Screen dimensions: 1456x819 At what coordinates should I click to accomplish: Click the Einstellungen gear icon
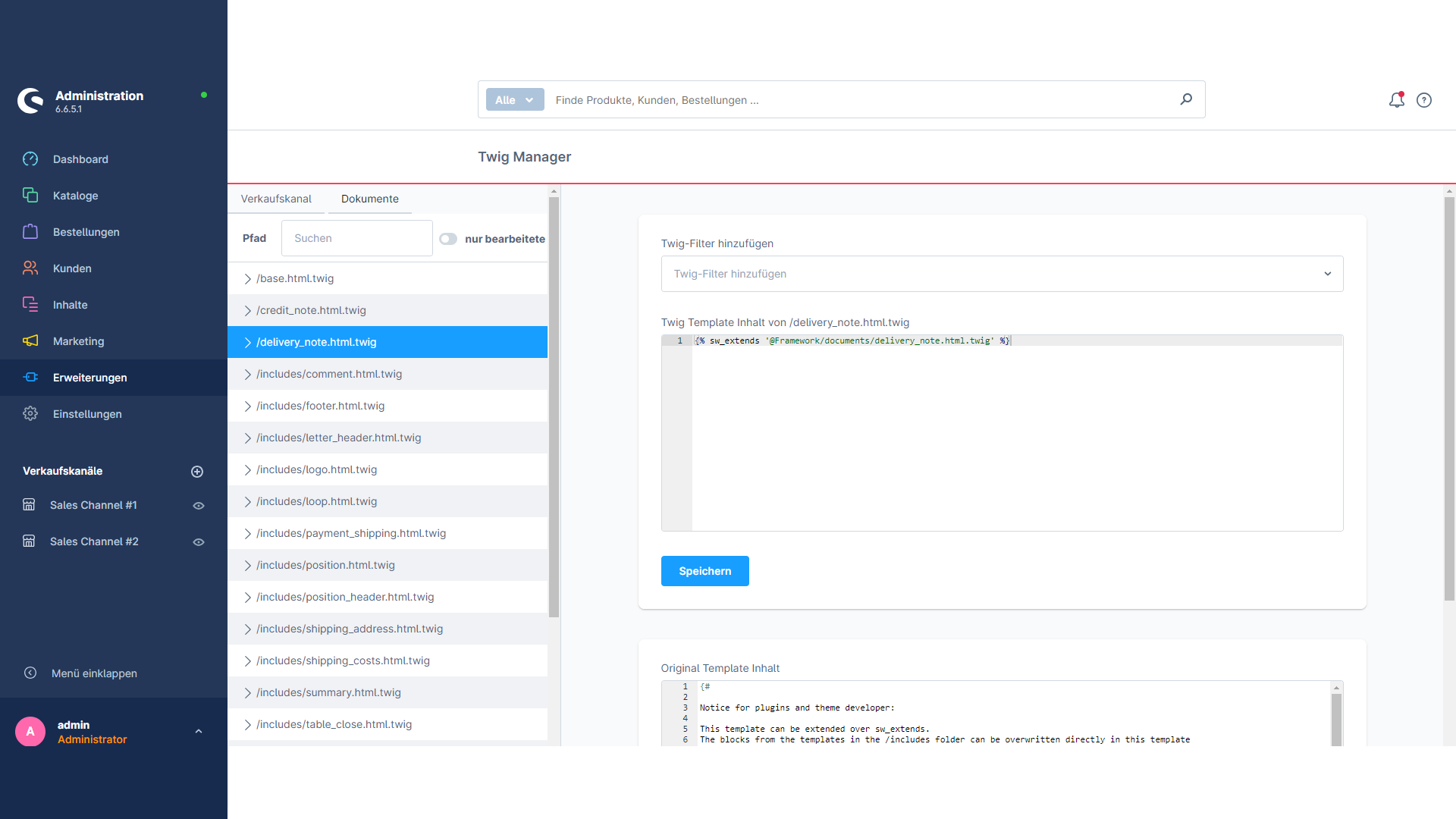tap(30, 414)
